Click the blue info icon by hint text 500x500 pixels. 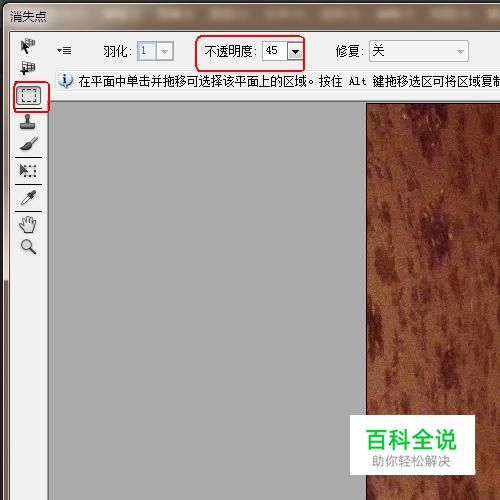tap(66, 81)
